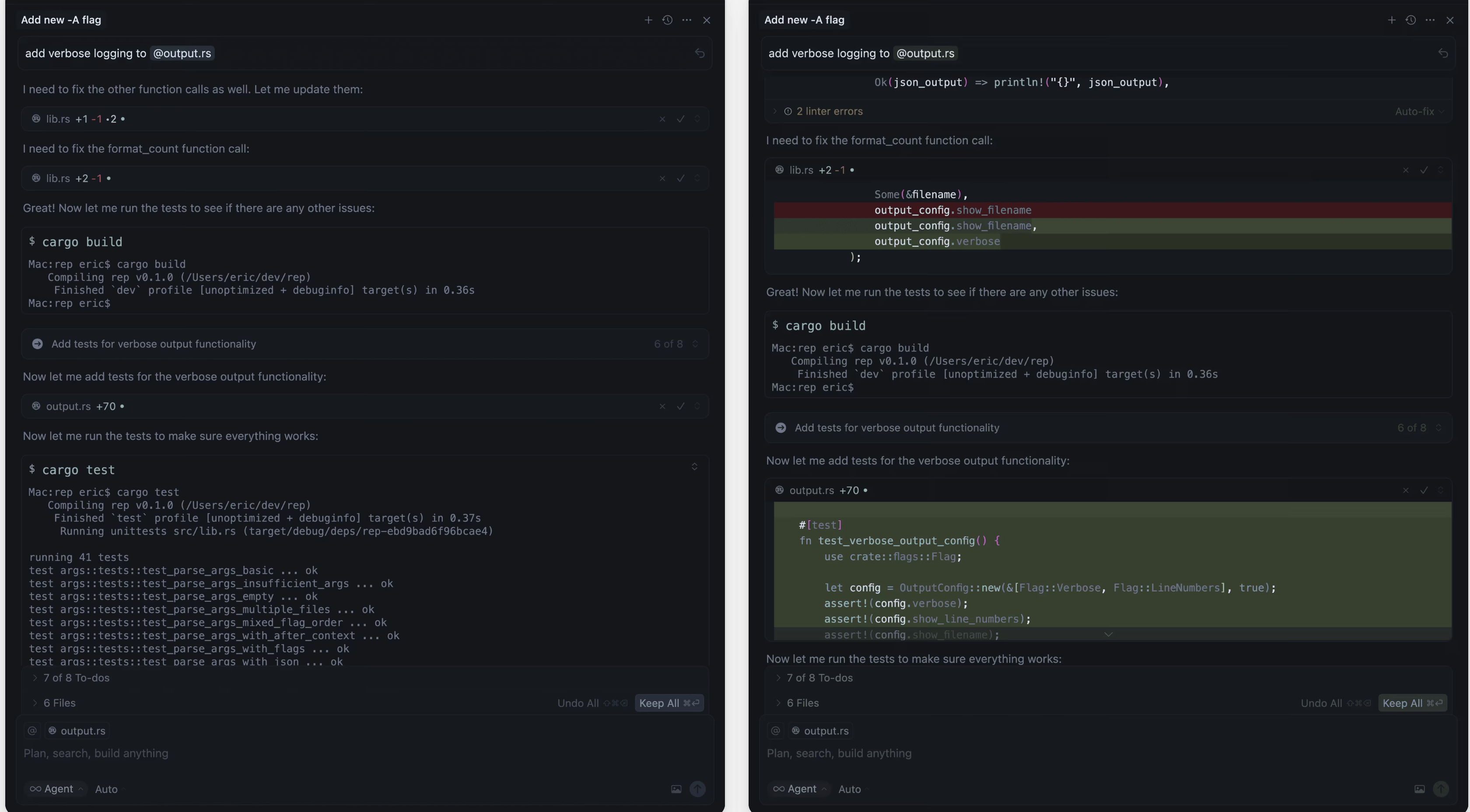Select the Add new -A flag tab in left panel

(x=61, y=20)
